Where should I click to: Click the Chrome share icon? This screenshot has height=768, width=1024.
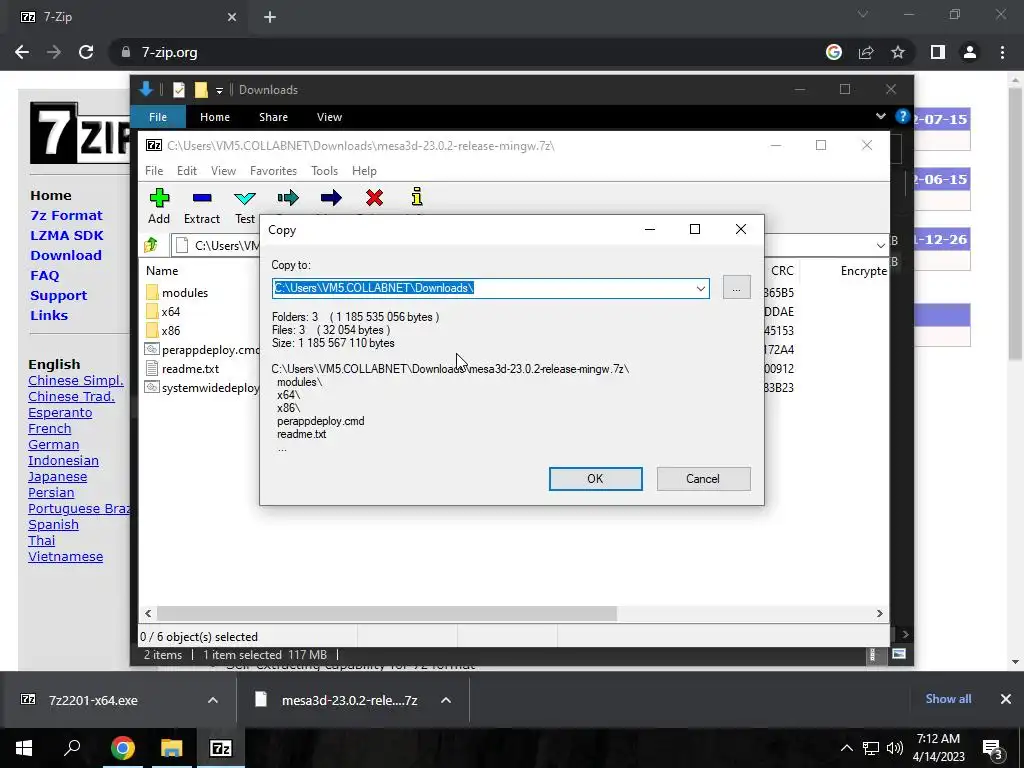point(866,52)
